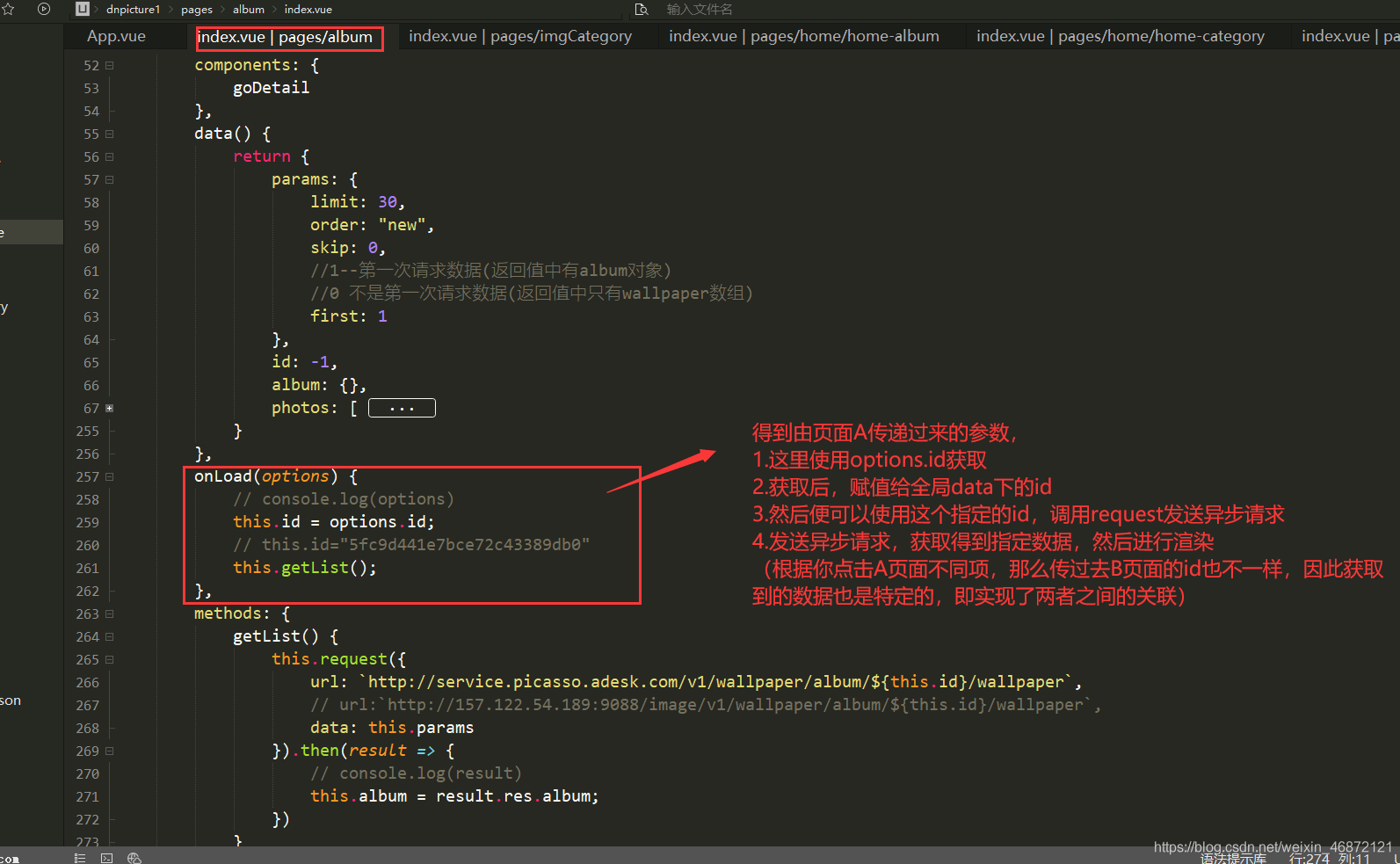The image size is (1400, 864).
Task: Click the cloud sync icon in status bar
Action: [x=134, y=858]
